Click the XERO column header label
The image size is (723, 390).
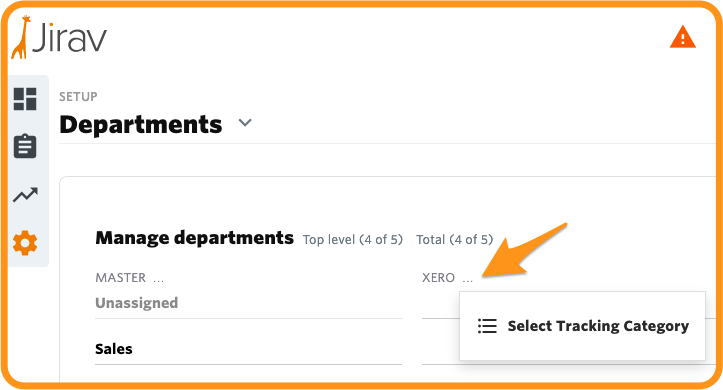(439, 278)
